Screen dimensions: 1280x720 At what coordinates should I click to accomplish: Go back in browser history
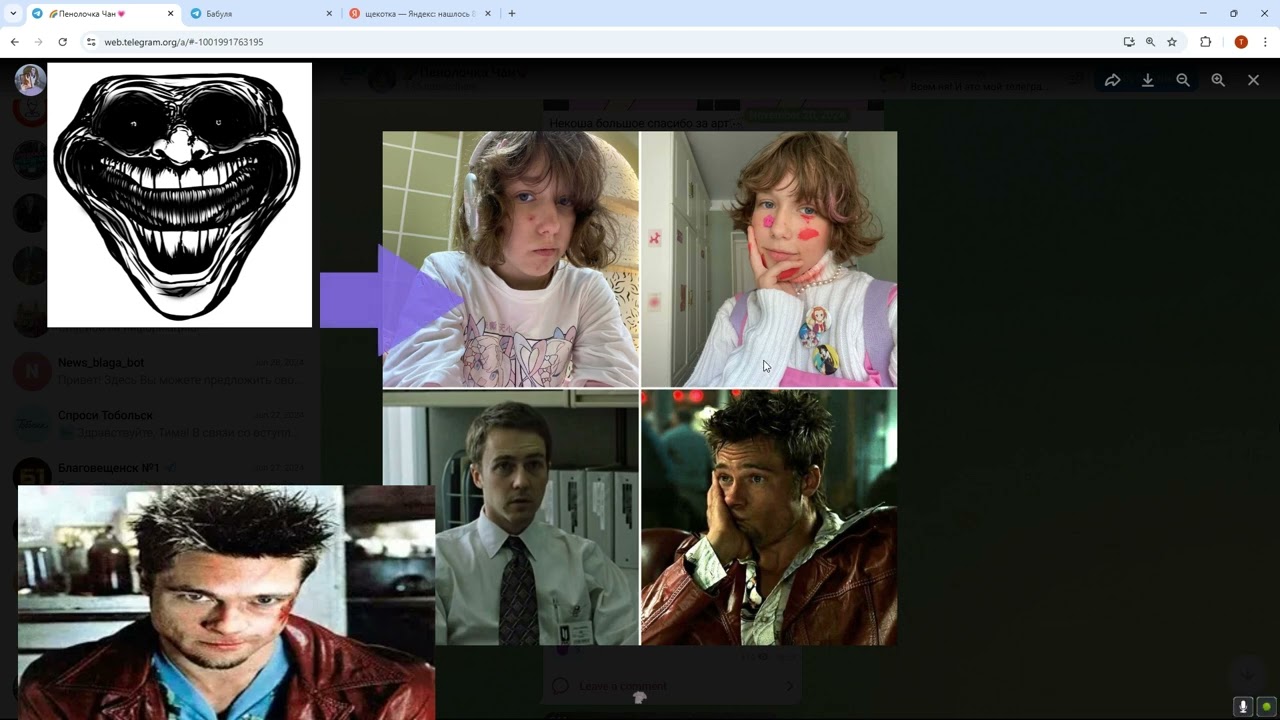(x=14, y=42)
